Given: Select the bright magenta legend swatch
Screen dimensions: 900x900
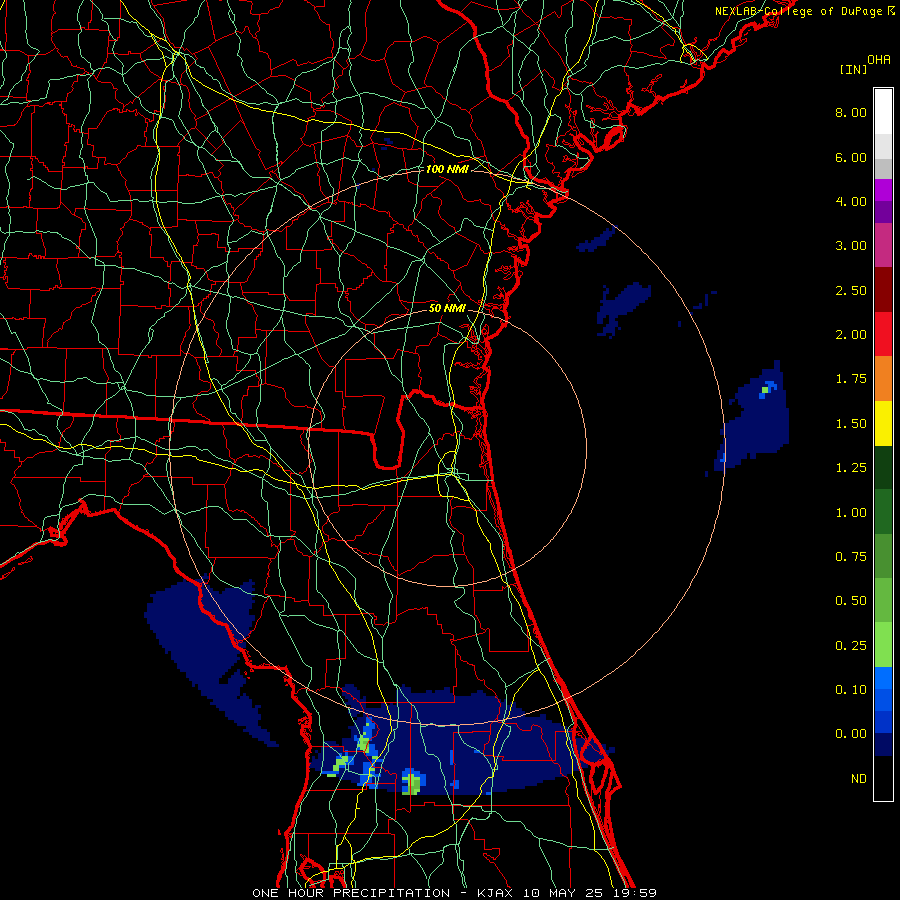Looking at the screenshot, I should coord(883,190).
